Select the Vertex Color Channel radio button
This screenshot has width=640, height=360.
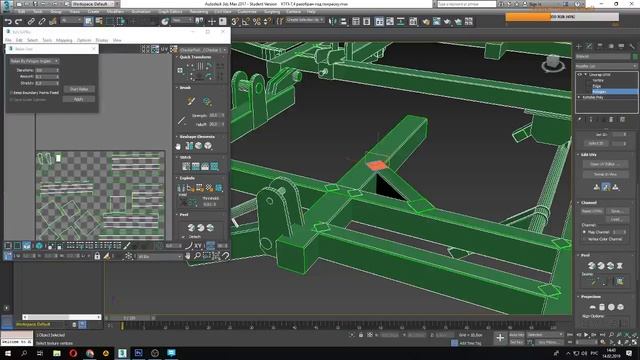coord(584,239)
